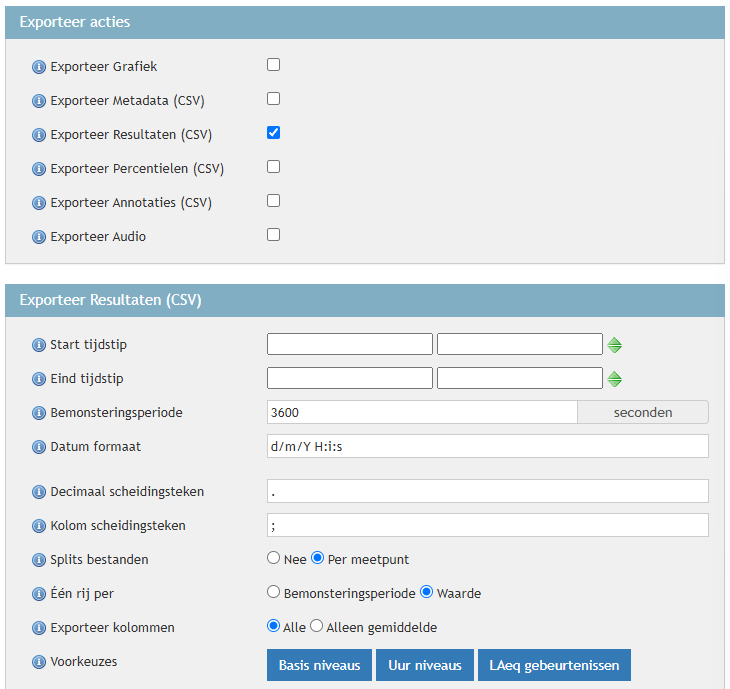Uncheck the Exporteer Resultaten (CSV) checkbox
The height and width of the screenshot is (689, 730).
[x=273, y=132]
